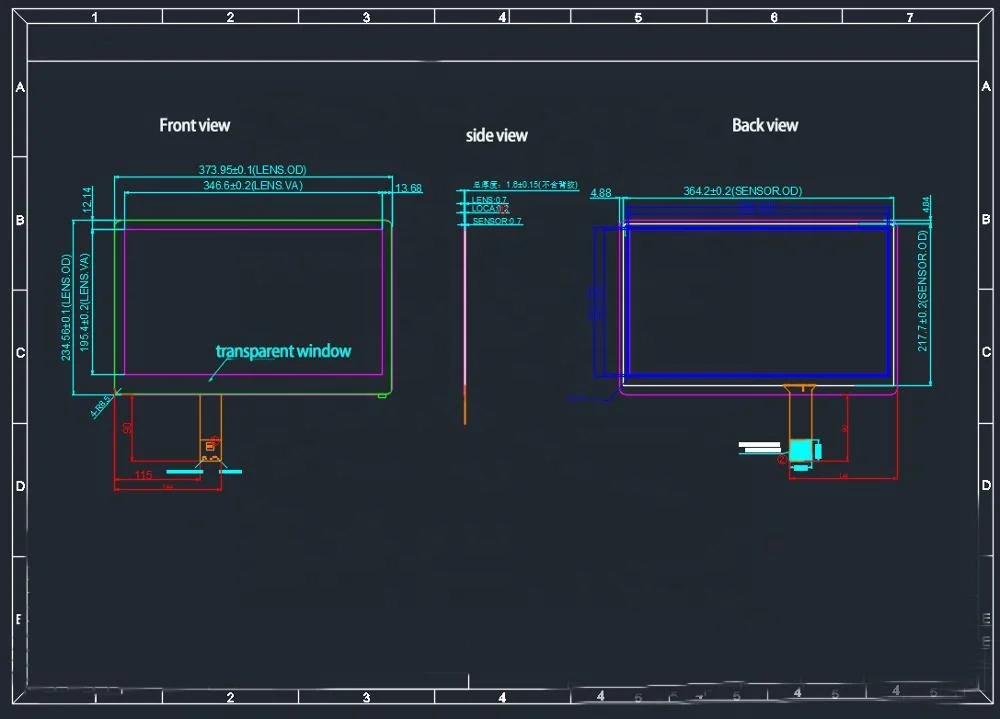Click the 'LOCA:0.2' thickness label
Viewport: 1000px width, 719px height.
(490, 209)
